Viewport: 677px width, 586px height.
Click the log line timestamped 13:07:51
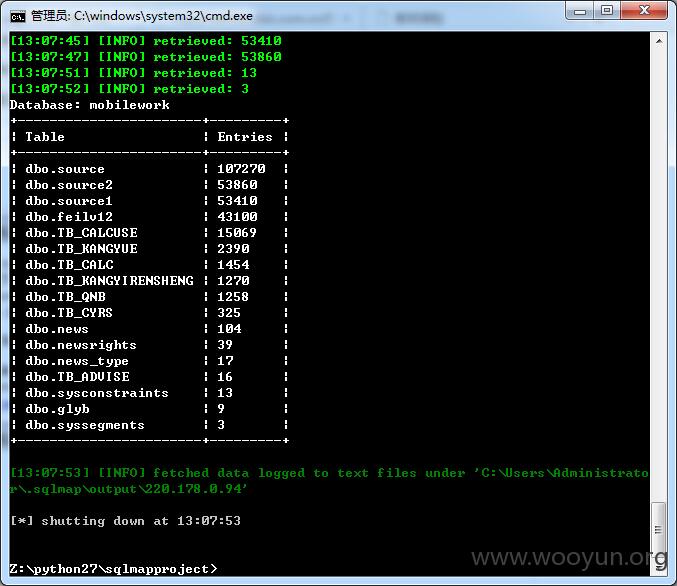pos(133,73)
